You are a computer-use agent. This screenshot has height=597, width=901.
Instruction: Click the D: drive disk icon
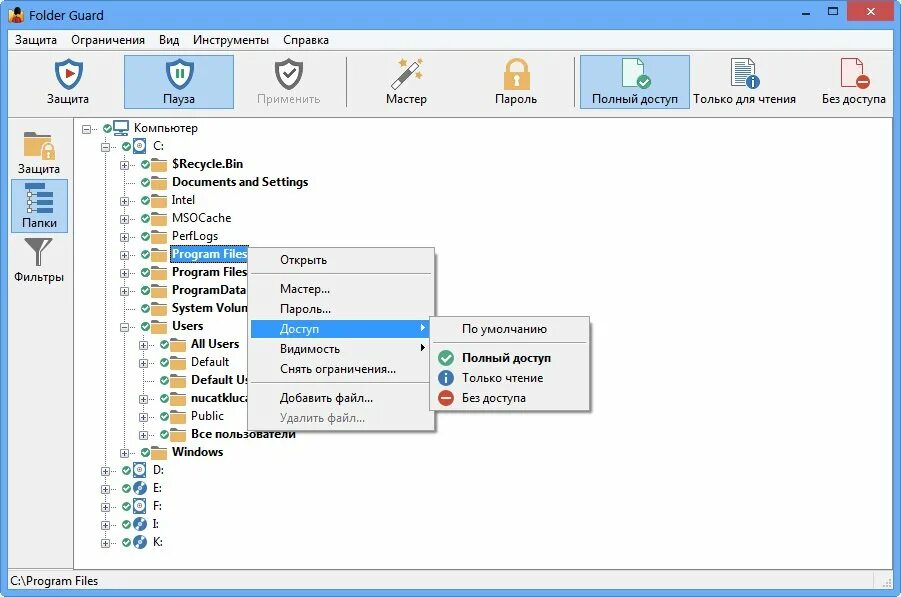pyautogui.click(x=140, y=470)
